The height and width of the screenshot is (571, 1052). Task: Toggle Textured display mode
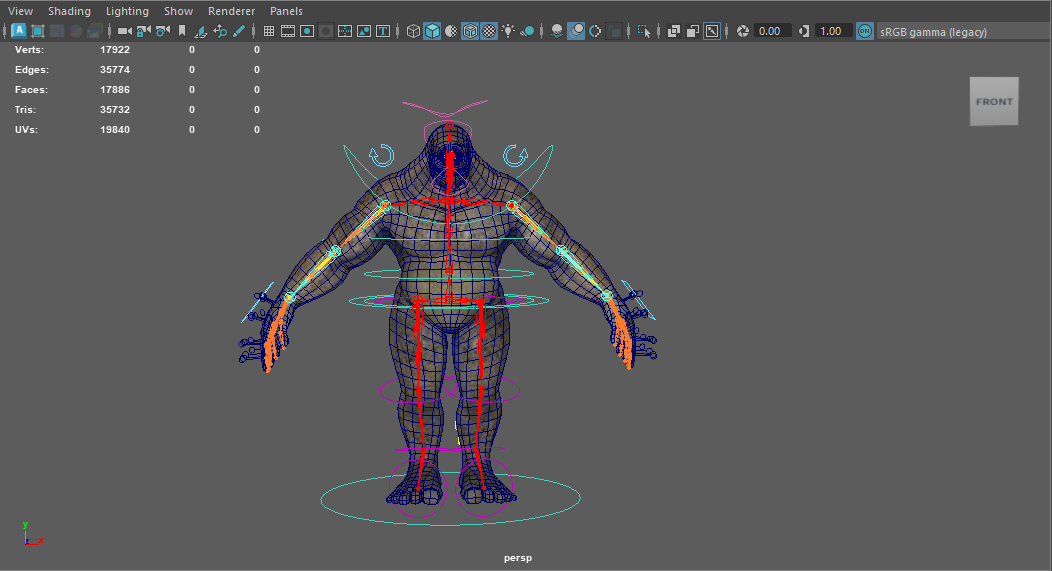(489, 31)
